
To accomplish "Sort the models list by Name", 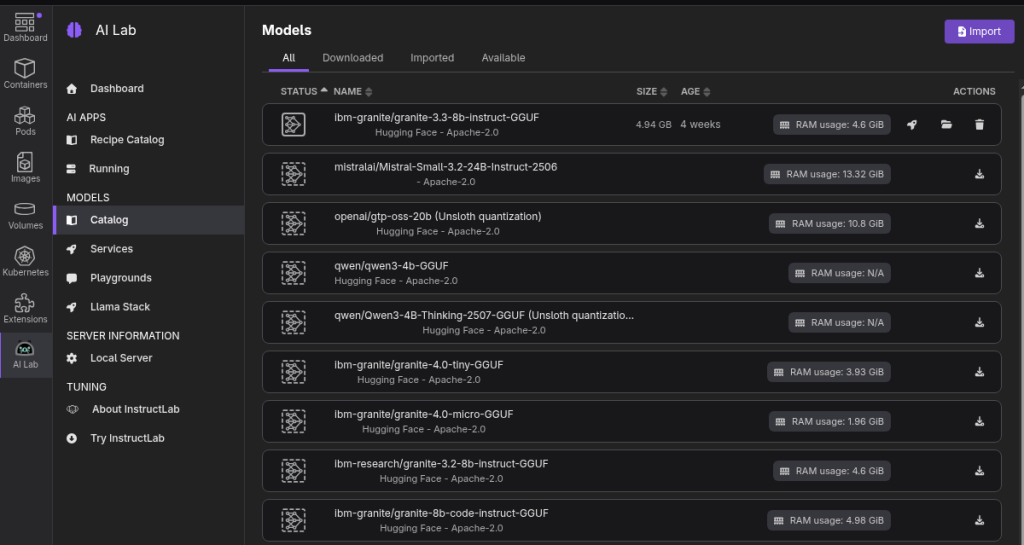I will tap(348, 91).
